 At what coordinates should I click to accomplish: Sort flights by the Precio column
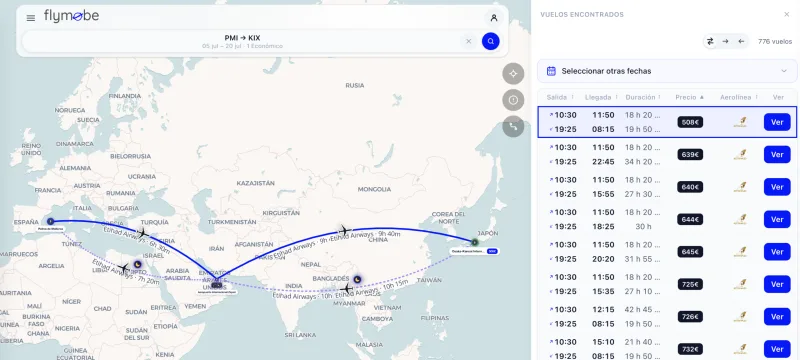[690, 97]
